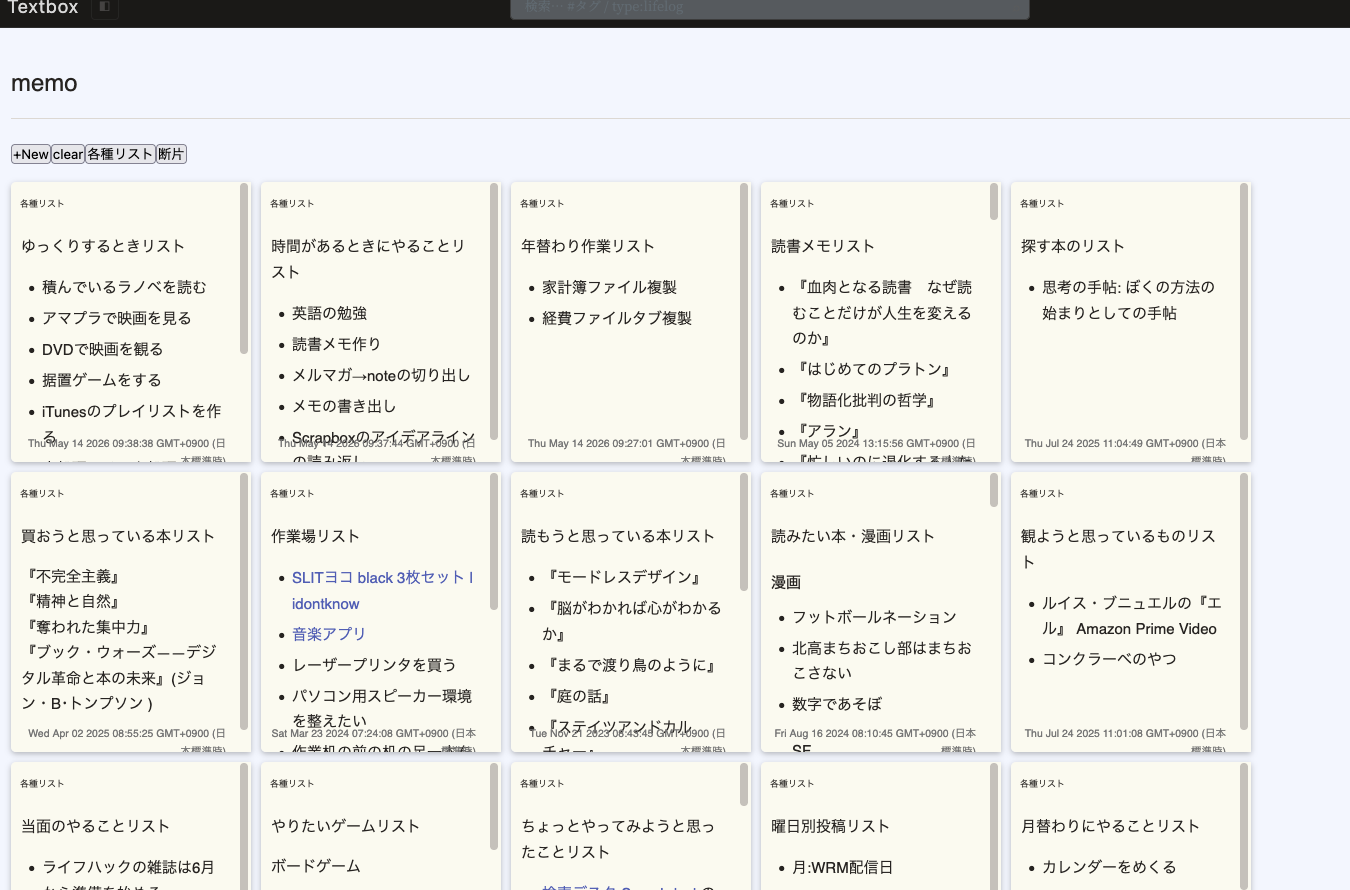Click scrollbar of 読書メモリスト card
The width and height of the screenshot is (1350, 890).
tap(994, 201)
